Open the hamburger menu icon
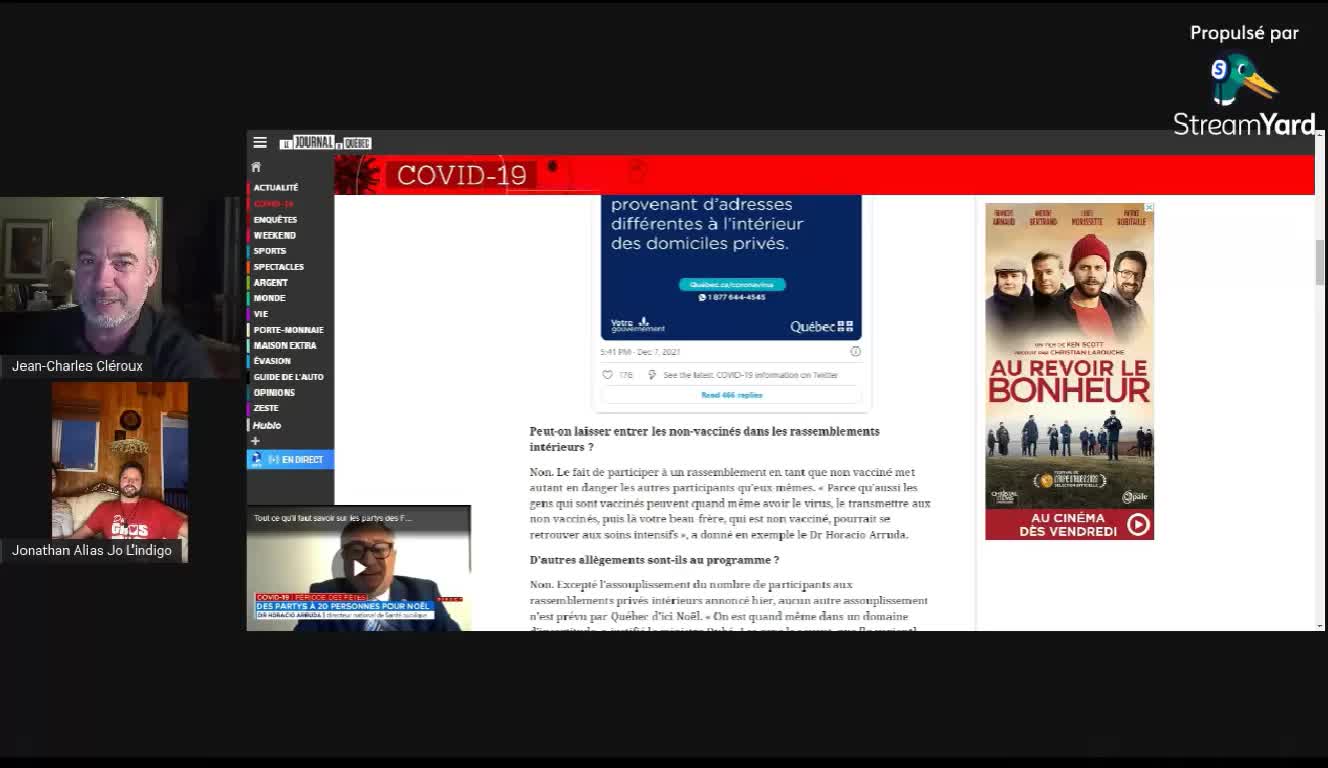The height and width of the screenshot is (768, 1328). [260, 143]
